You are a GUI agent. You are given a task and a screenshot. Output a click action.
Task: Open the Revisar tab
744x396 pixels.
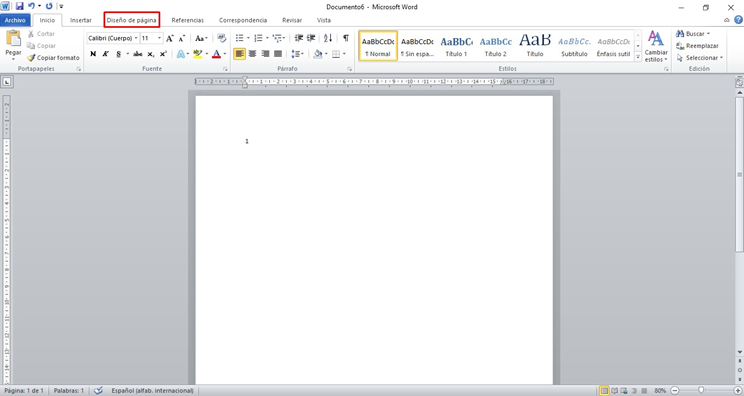(292, 20)
